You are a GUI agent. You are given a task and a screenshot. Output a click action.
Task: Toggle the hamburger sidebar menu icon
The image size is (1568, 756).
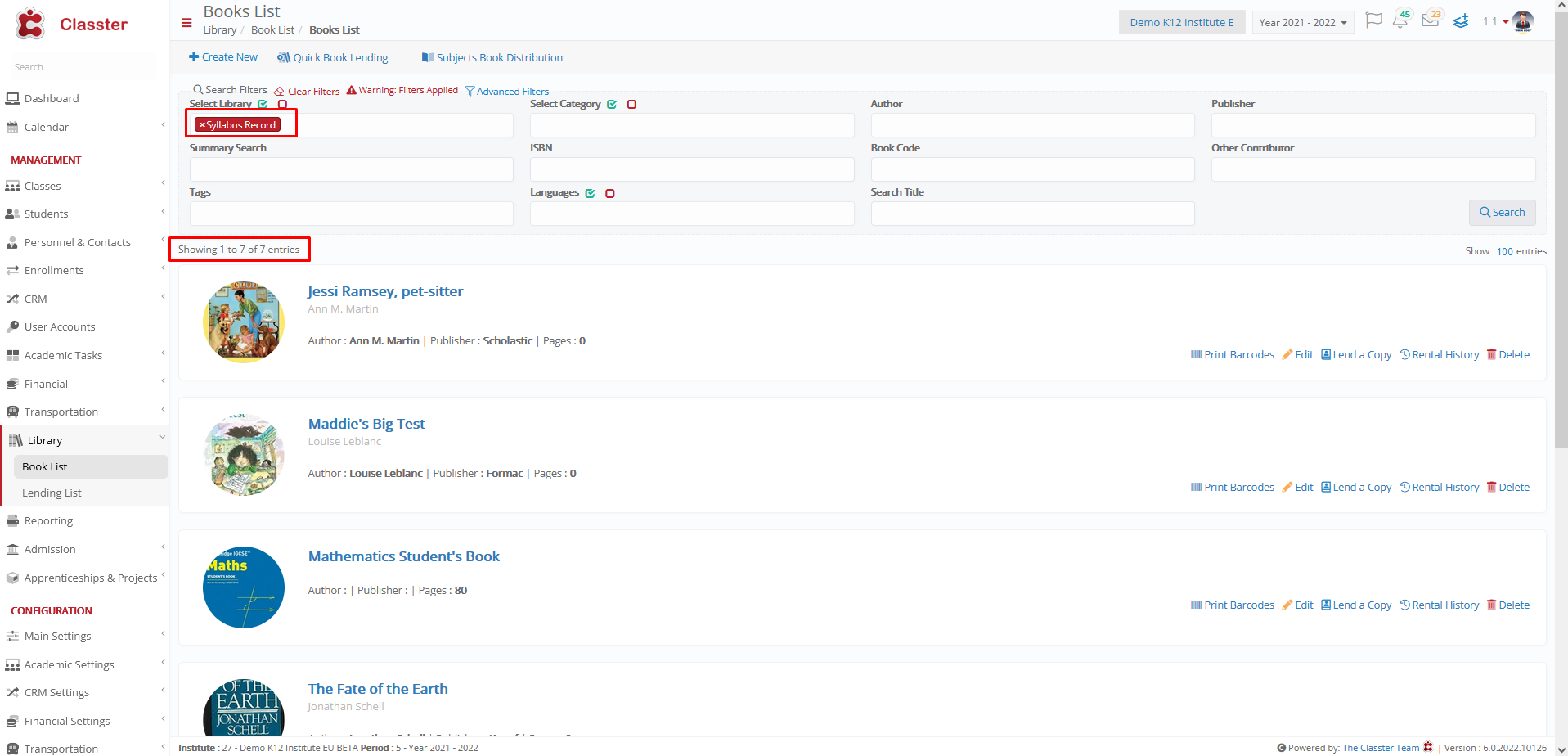tap(186, 23)
